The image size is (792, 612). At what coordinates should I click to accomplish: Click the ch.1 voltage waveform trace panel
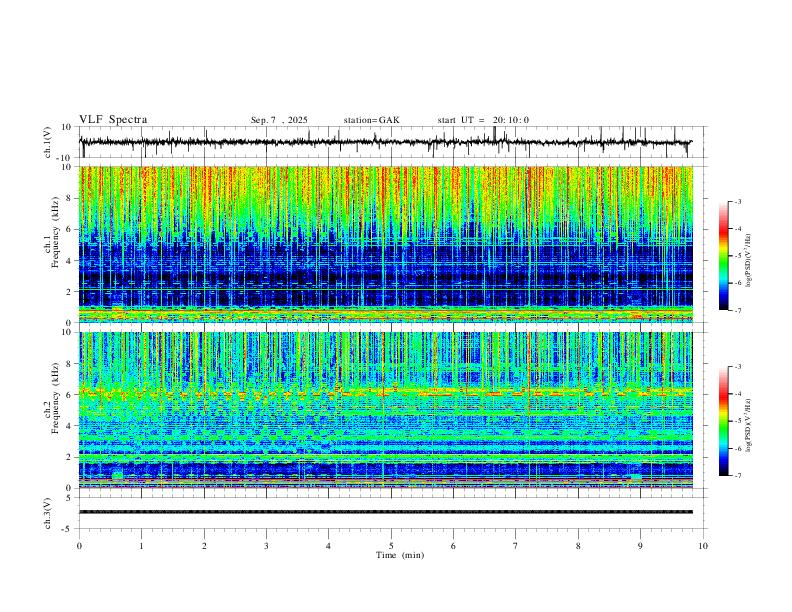pos(393,142)
